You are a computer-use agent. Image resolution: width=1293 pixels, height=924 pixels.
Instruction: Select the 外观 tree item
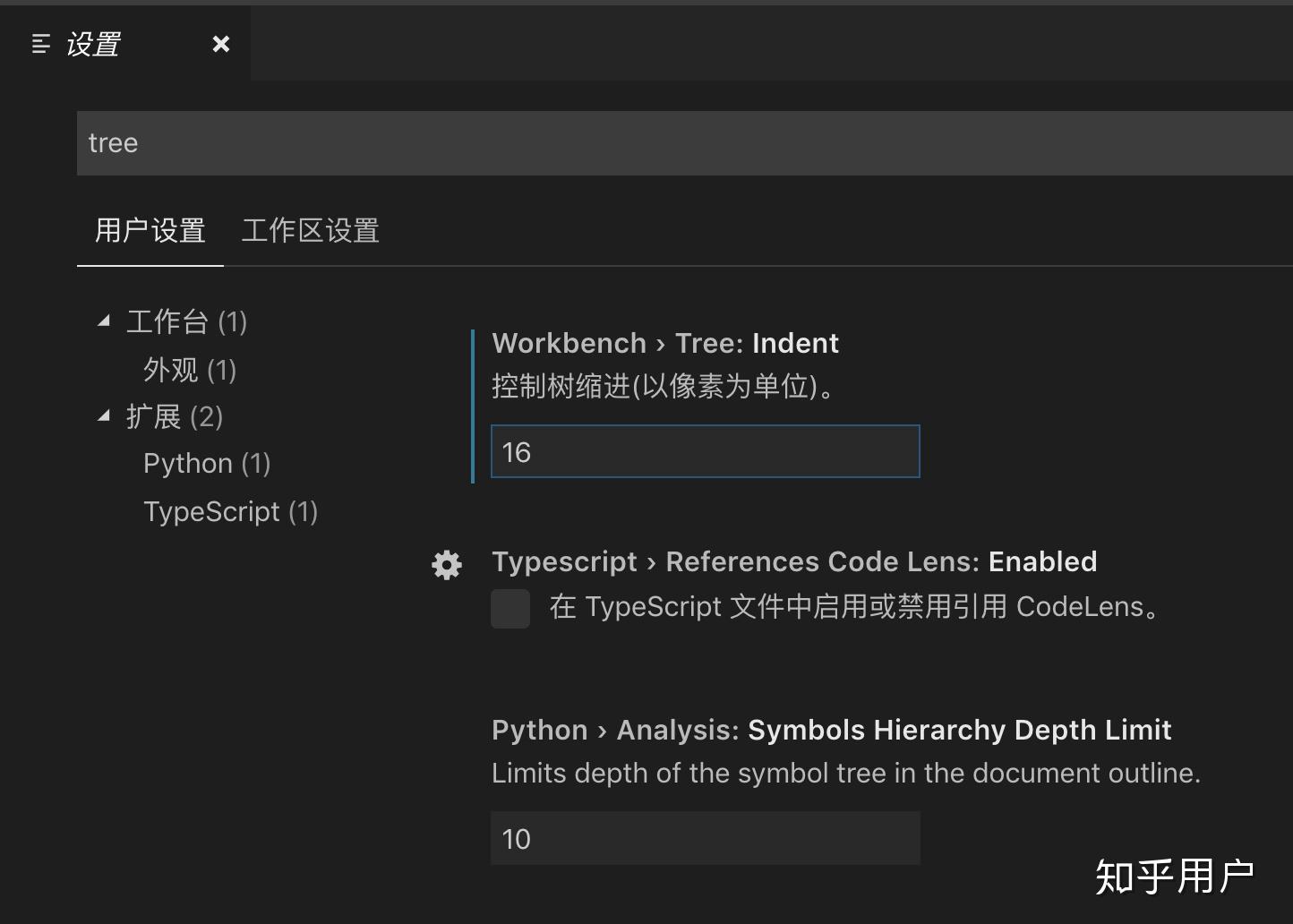189,370
